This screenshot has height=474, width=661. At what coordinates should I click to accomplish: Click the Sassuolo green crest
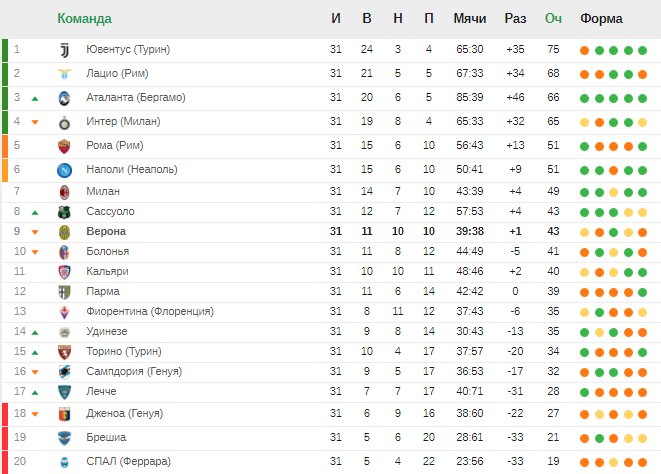coord(64,212)
